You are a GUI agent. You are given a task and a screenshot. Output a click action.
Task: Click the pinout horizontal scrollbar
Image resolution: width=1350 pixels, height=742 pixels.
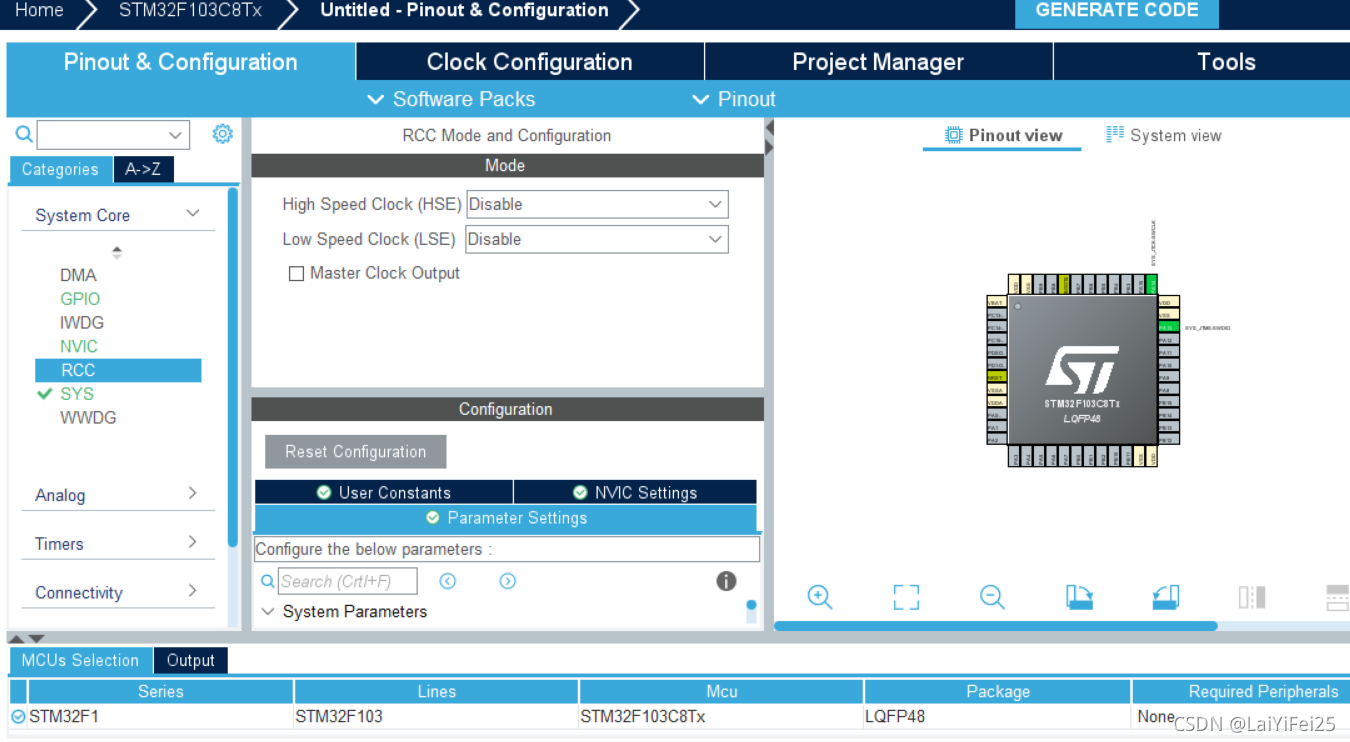point(996,626)
